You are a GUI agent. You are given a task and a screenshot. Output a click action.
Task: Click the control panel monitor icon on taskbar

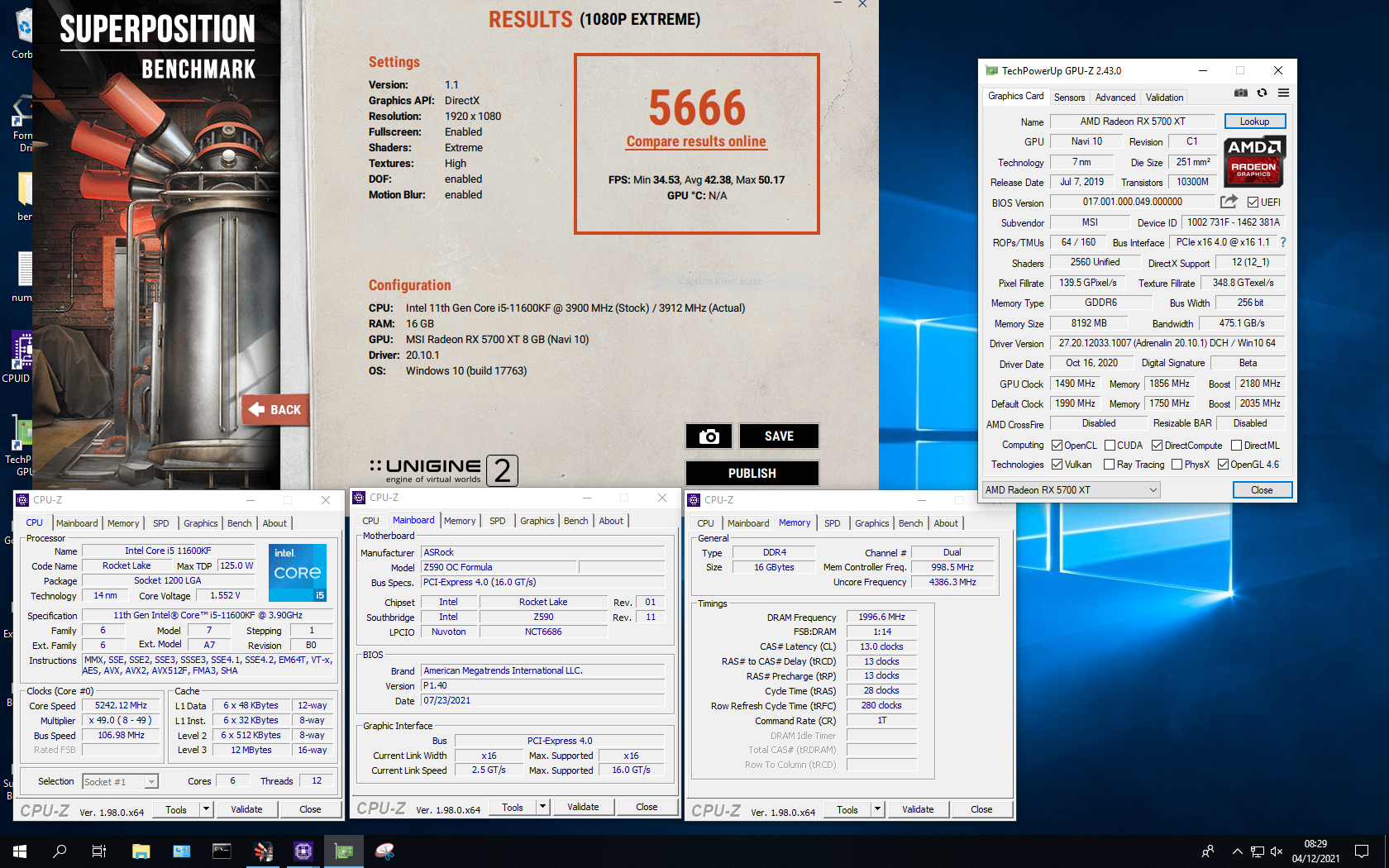coord(181,851)
